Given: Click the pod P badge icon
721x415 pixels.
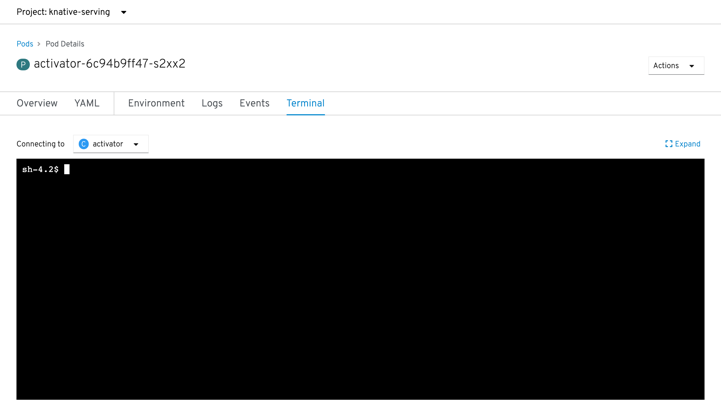Looking at the screenshot, I should [23, 64].
